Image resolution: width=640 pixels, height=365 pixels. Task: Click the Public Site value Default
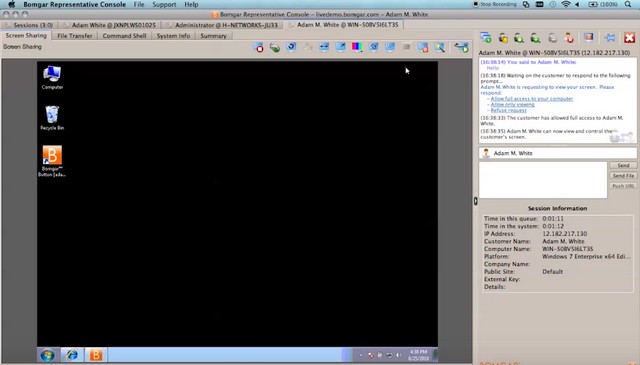pos(552,272)
